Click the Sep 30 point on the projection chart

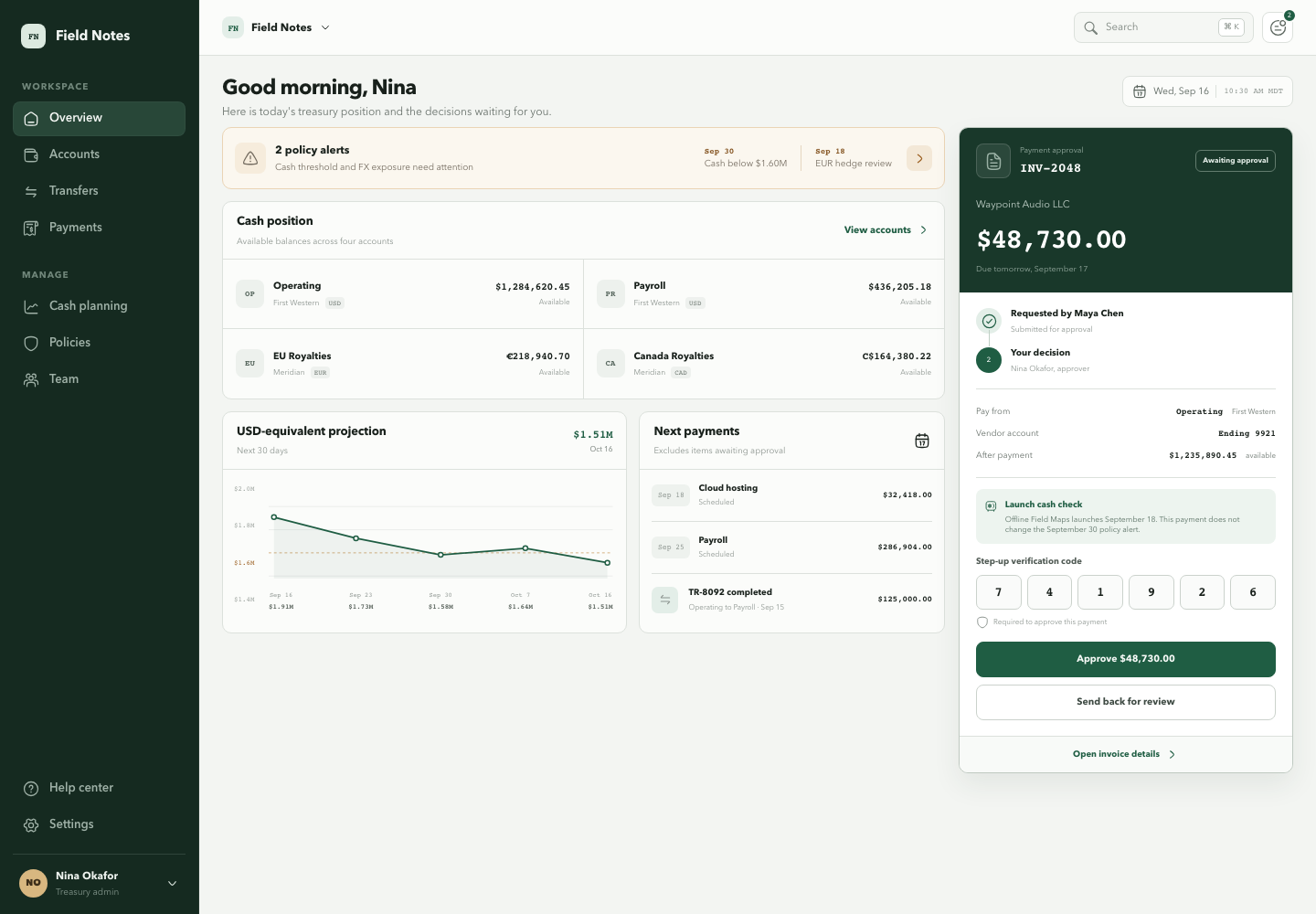click(x=440, y=555)
